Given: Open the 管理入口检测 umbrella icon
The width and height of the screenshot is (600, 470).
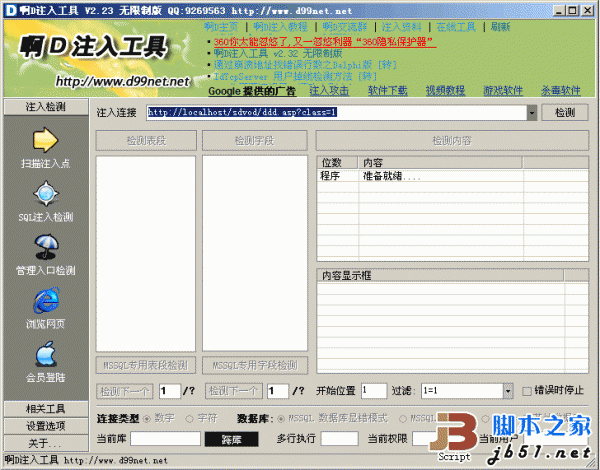Looking at the screenshot, I should point(46,247).
